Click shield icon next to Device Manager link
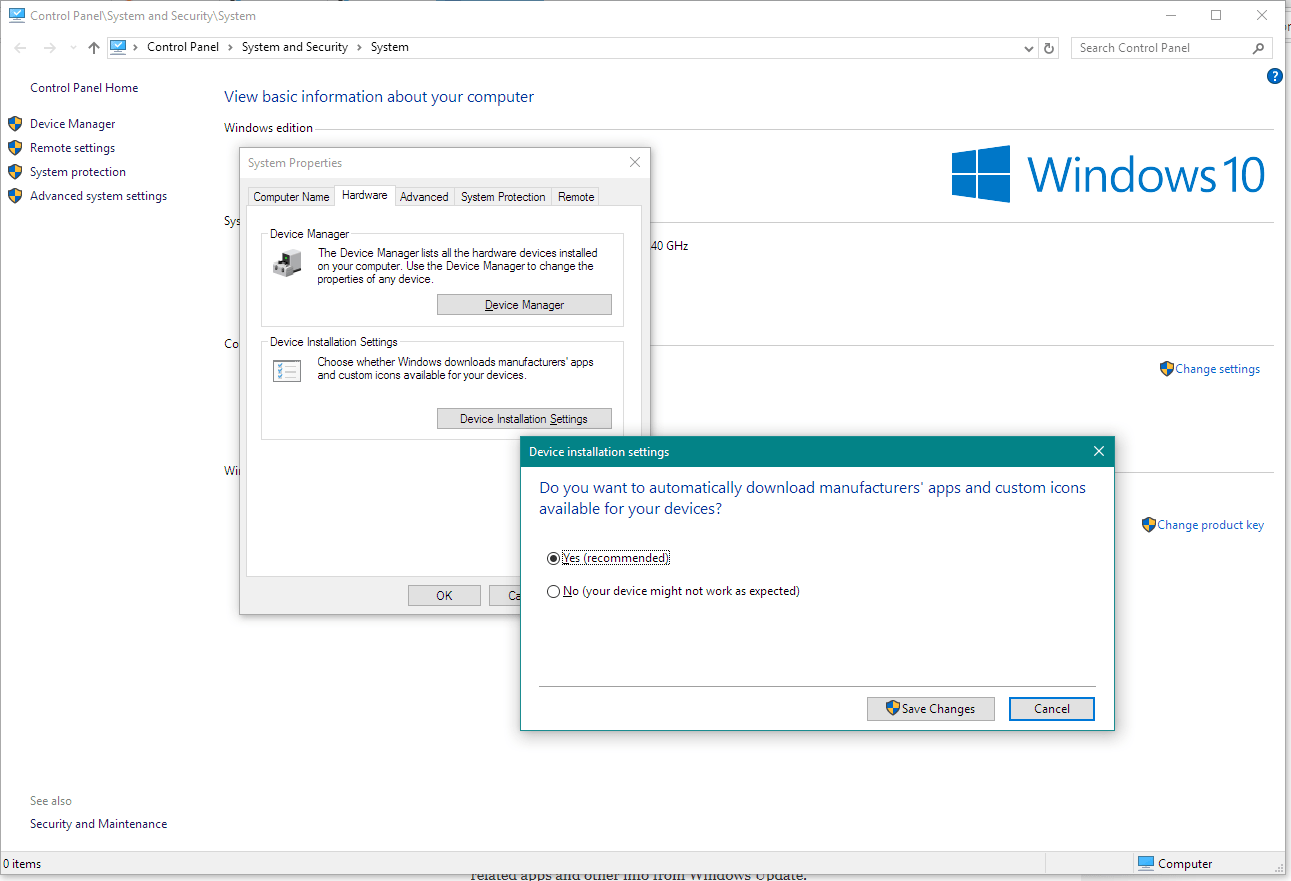This screenshot has width=1291, height=881. (15, 124)
